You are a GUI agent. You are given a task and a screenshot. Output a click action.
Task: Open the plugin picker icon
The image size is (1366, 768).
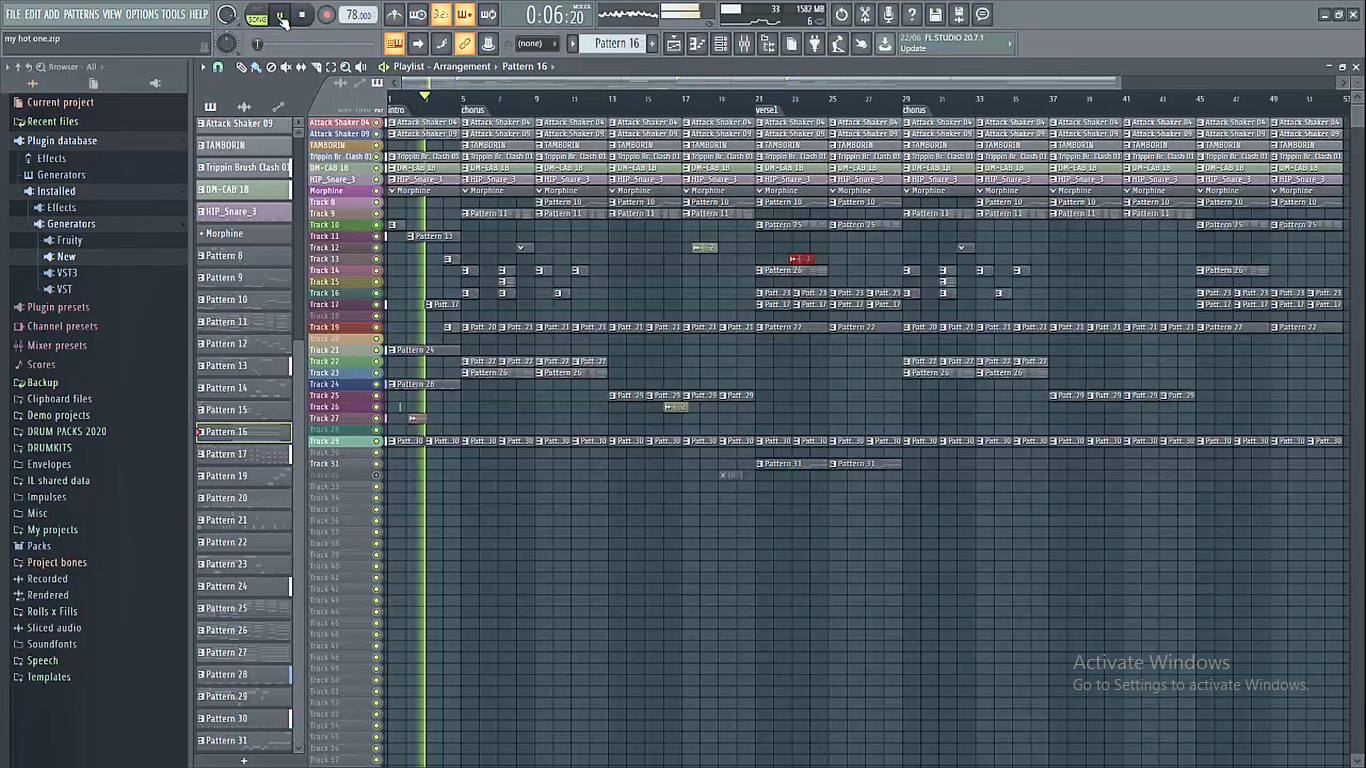[x=815, y=44]
